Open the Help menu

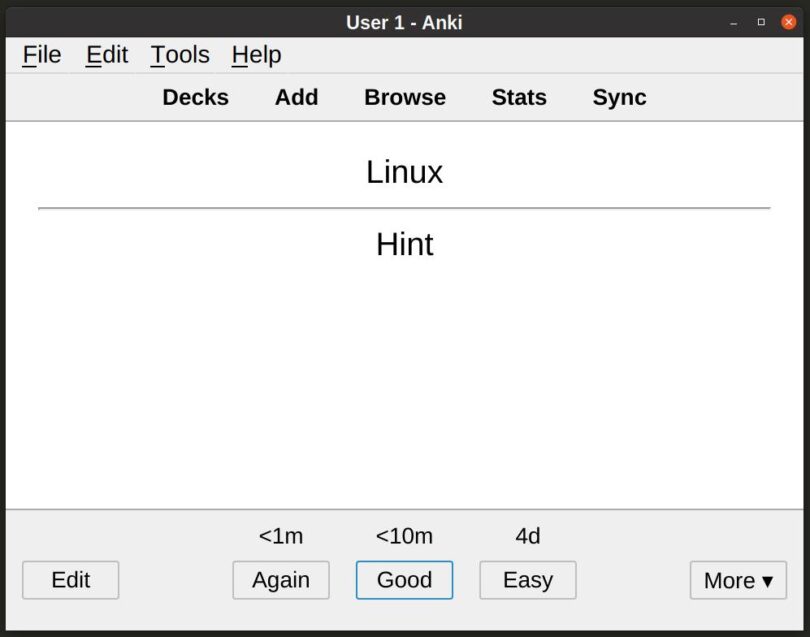pos(255,55)
